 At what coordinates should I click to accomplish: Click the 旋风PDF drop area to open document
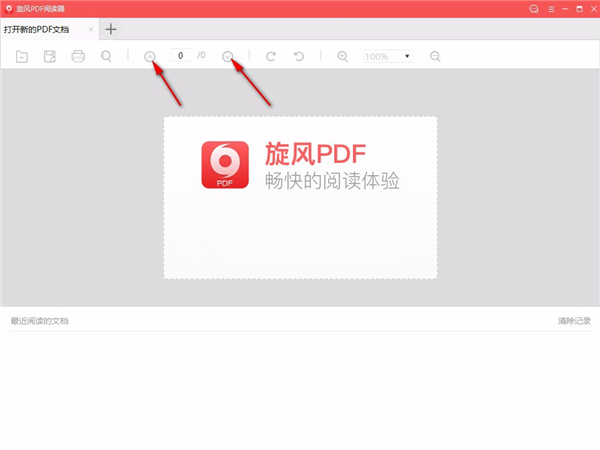(300, 197)
